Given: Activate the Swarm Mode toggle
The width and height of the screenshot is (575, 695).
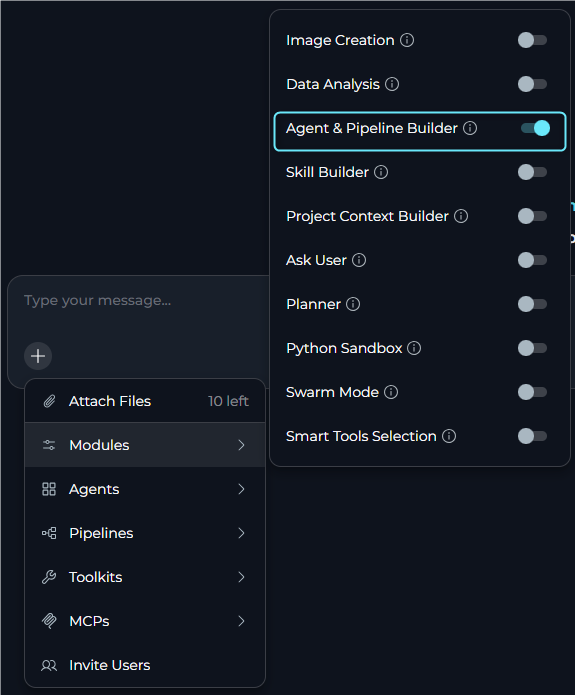Looking at the screenshot, I should pos(532,392).
